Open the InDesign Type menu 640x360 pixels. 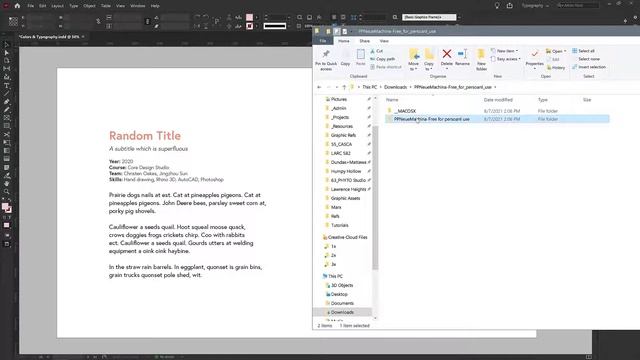click(x=73, y=6)
